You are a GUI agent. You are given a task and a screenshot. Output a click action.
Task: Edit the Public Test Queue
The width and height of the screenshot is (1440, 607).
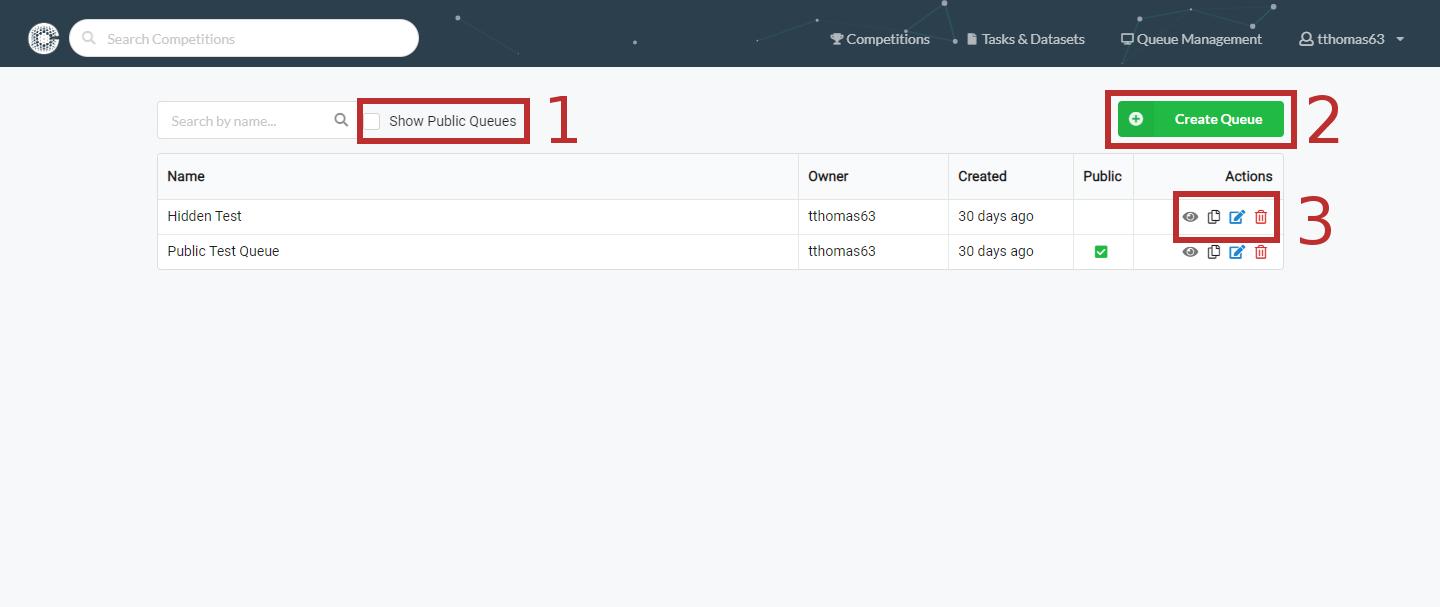pyautogui.click(x=1237, y=252)
